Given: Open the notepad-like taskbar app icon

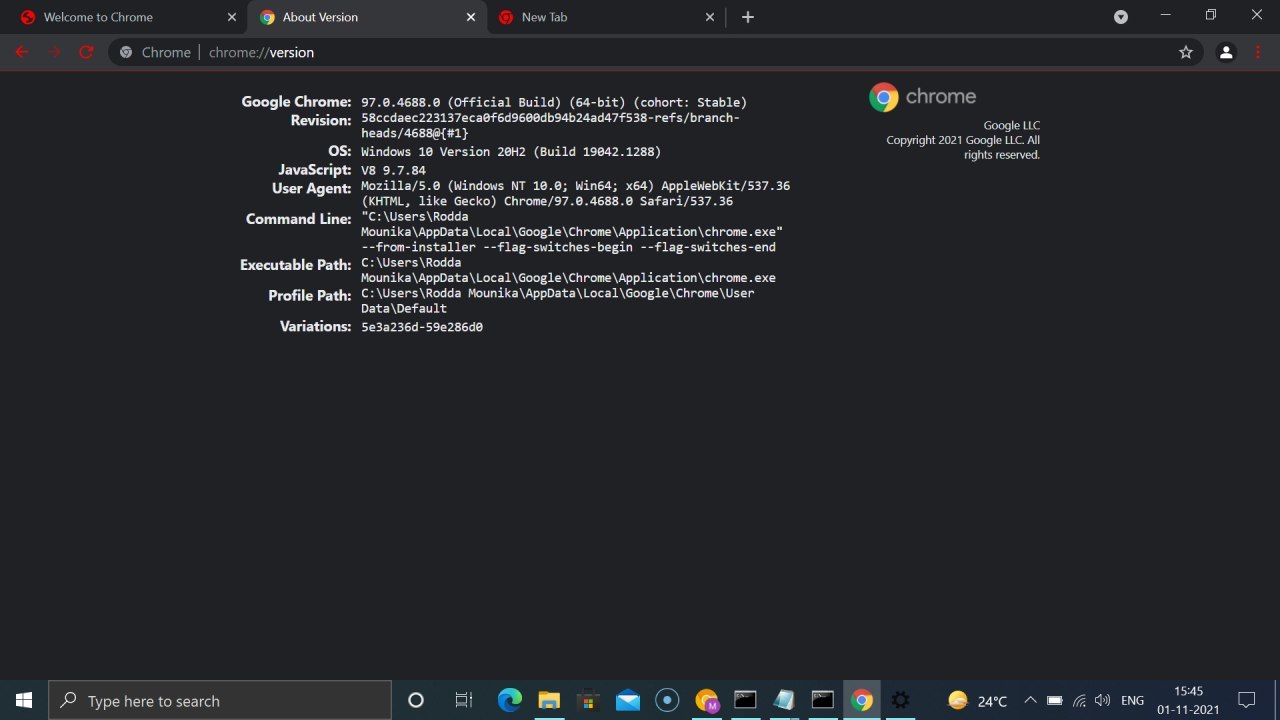Looking at the screenshot, I should pyautogui.click(x=784, y=700).
